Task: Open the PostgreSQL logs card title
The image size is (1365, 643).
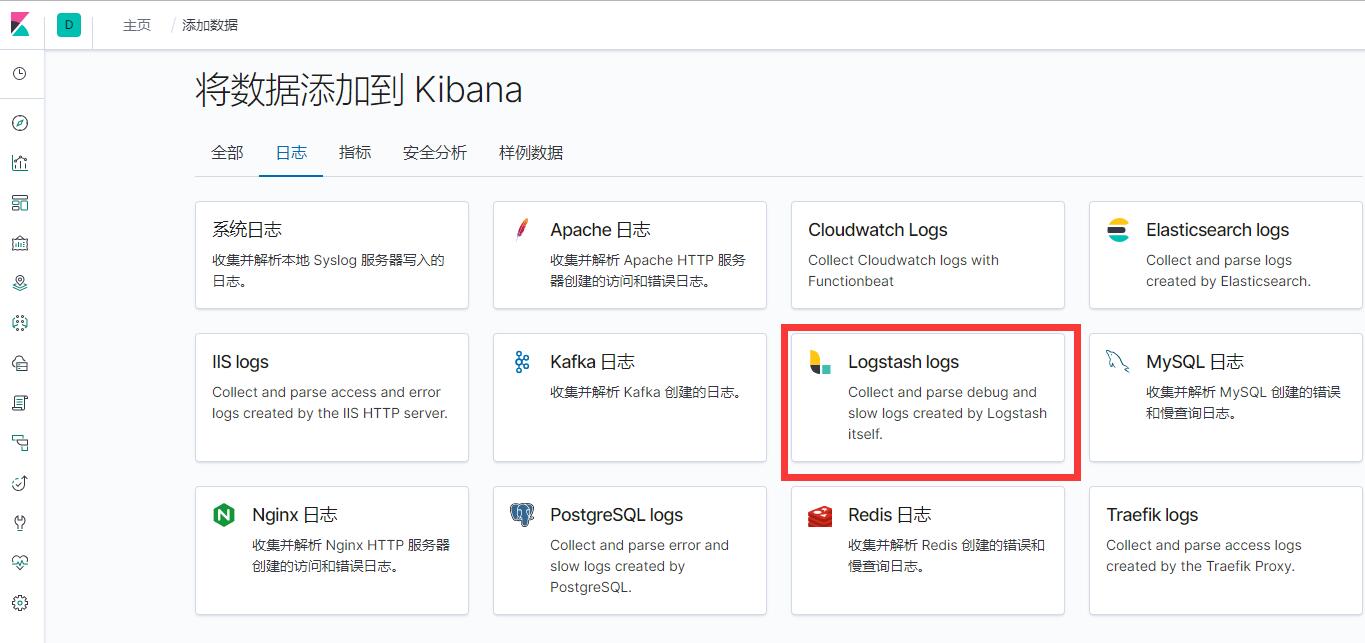Action: [617, 515]
